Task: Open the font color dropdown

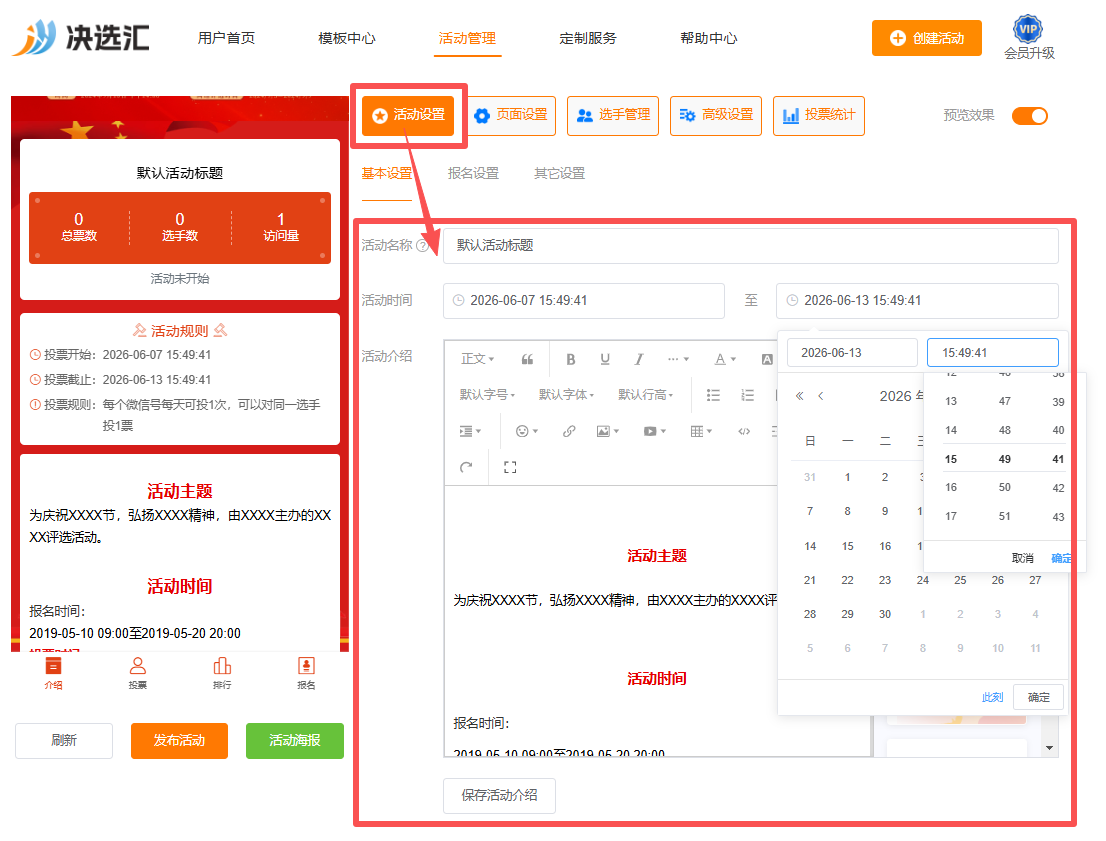Action: point(724,359)
